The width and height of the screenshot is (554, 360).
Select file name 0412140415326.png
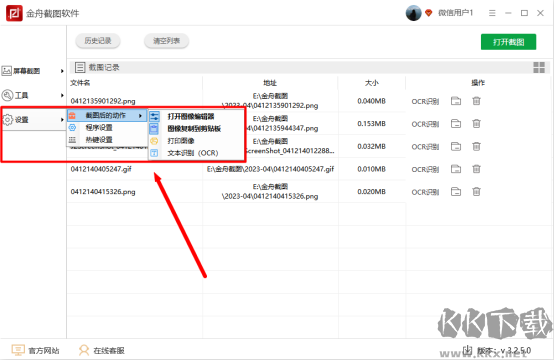103,191
